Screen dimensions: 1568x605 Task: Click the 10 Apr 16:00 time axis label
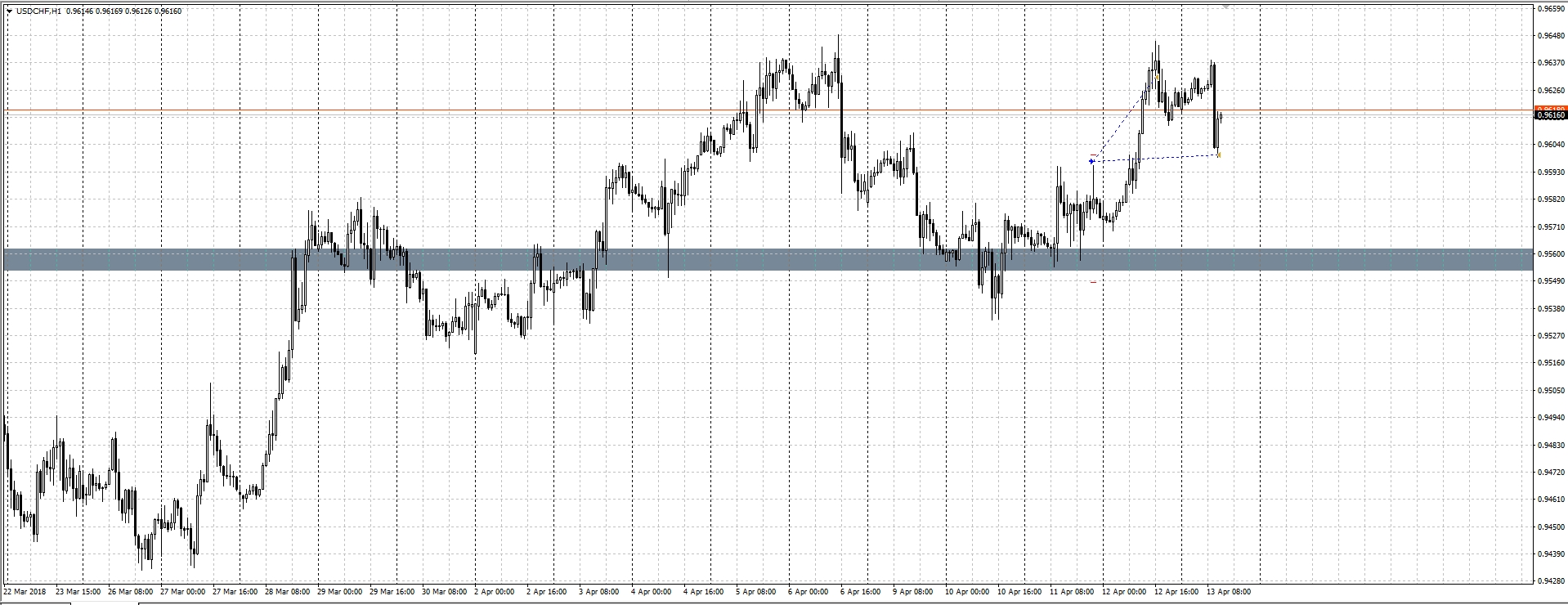click(1020, 591)
